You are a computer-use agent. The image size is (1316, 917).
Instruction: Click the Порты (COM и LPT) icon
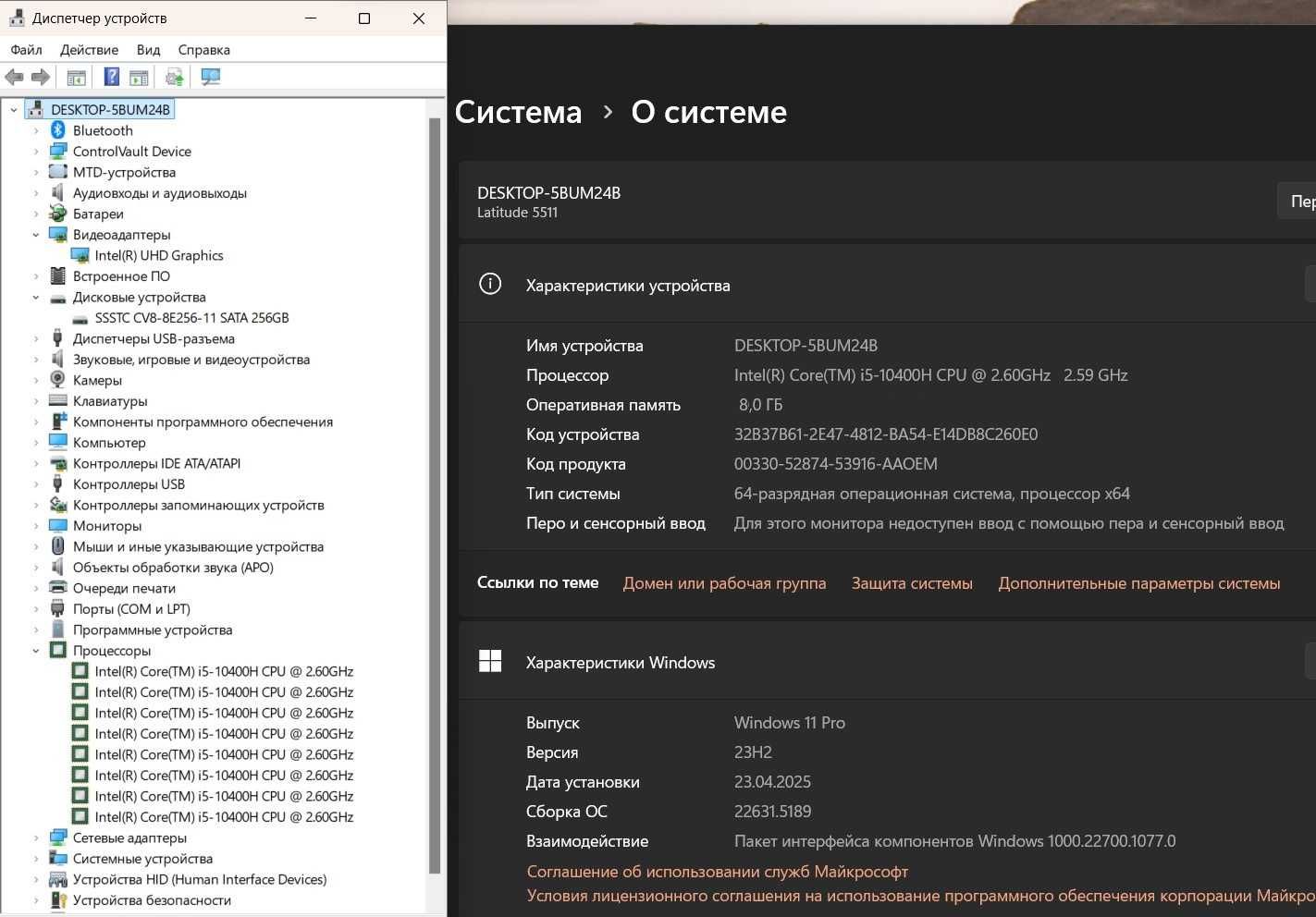pos(57,608)
